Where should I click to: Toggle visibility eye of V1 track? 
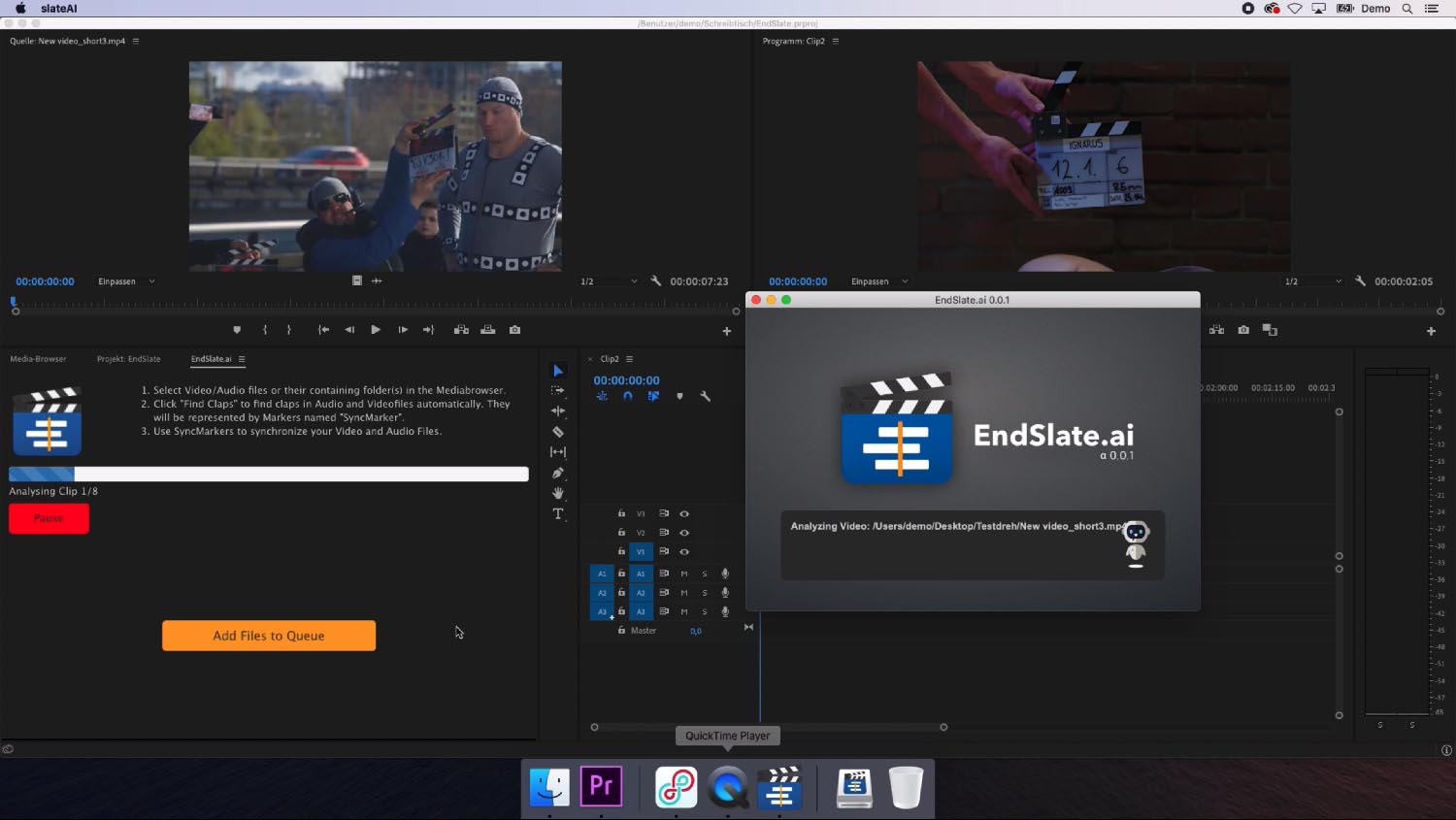(x=684, y=551)
